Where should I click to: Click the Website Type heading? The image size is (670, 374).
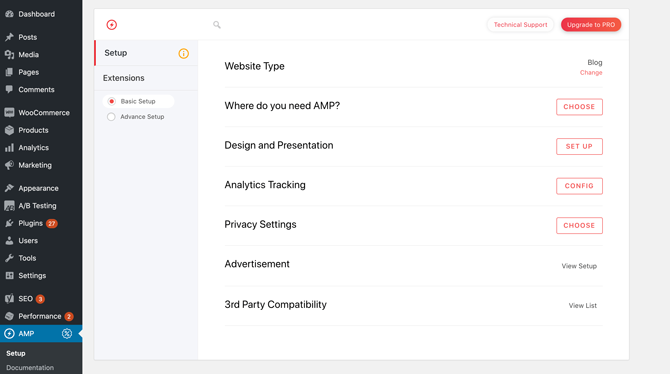pos(255,66)
